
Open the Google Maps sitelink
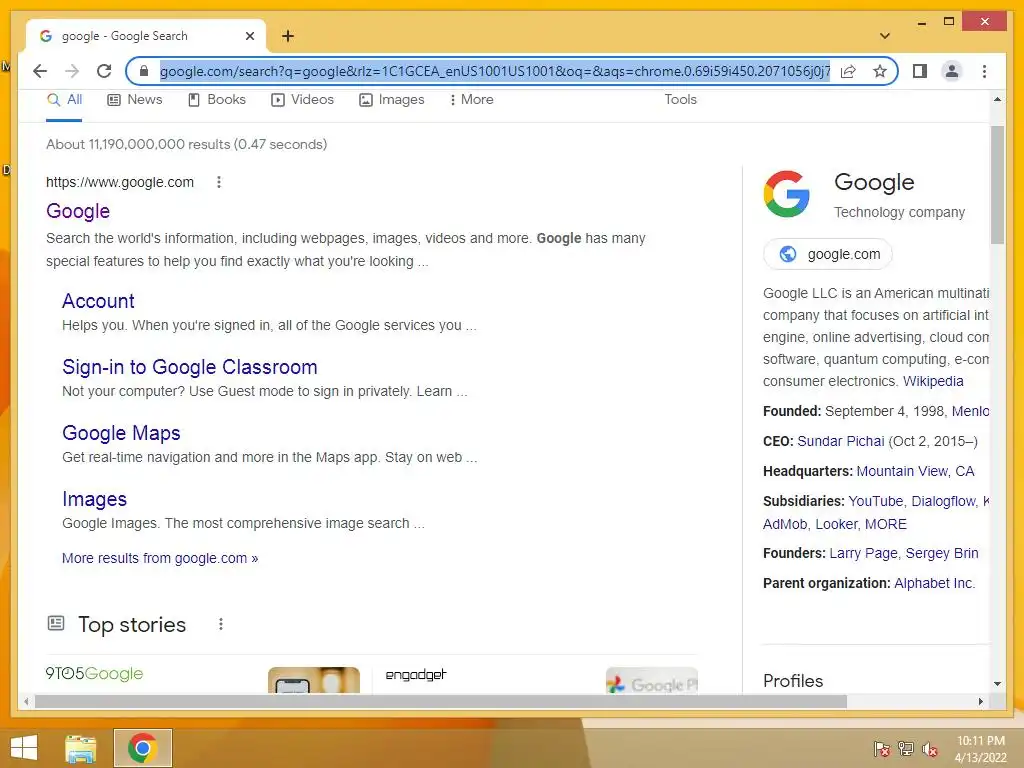click(x=121, y=433)
